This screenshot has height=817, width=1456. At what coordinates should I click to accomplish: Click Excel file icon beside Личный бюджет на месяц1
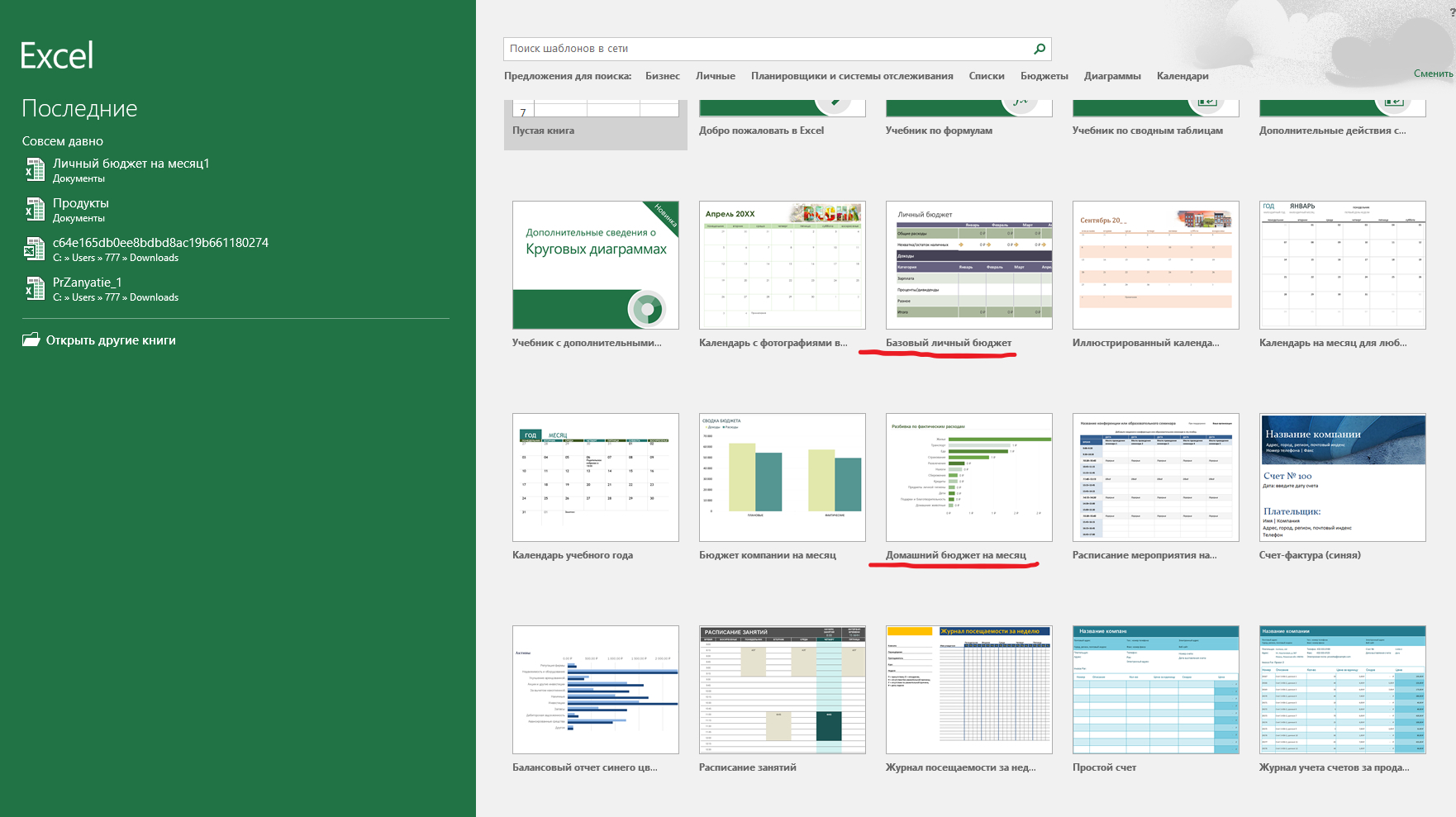(35, 169)
